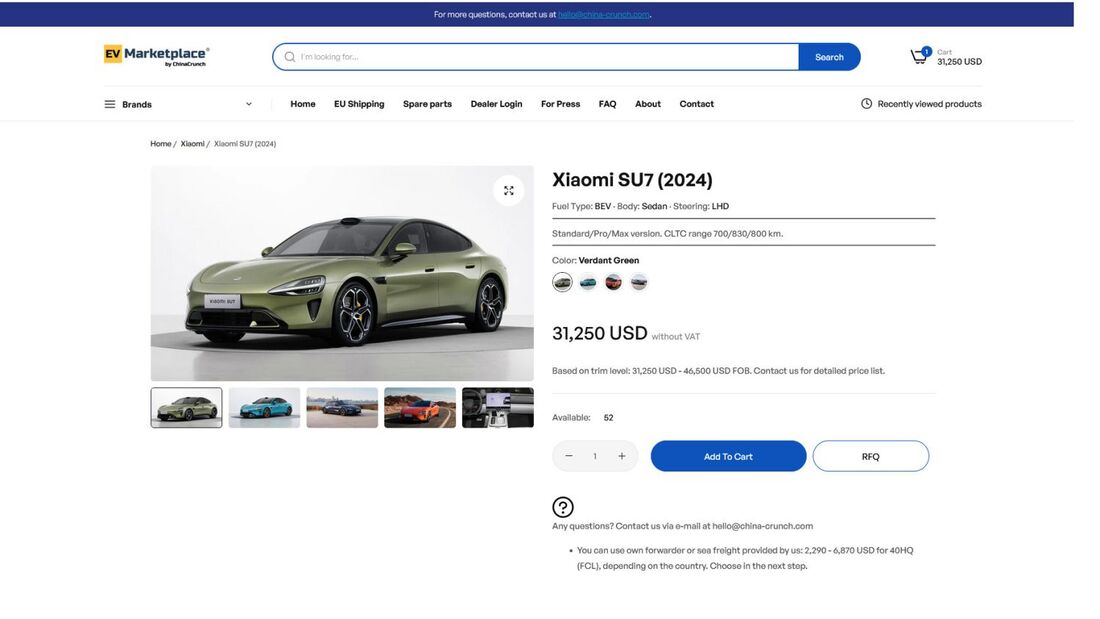Click the Search button
The width and height of the screenshot is (1100, 619).
829,57
